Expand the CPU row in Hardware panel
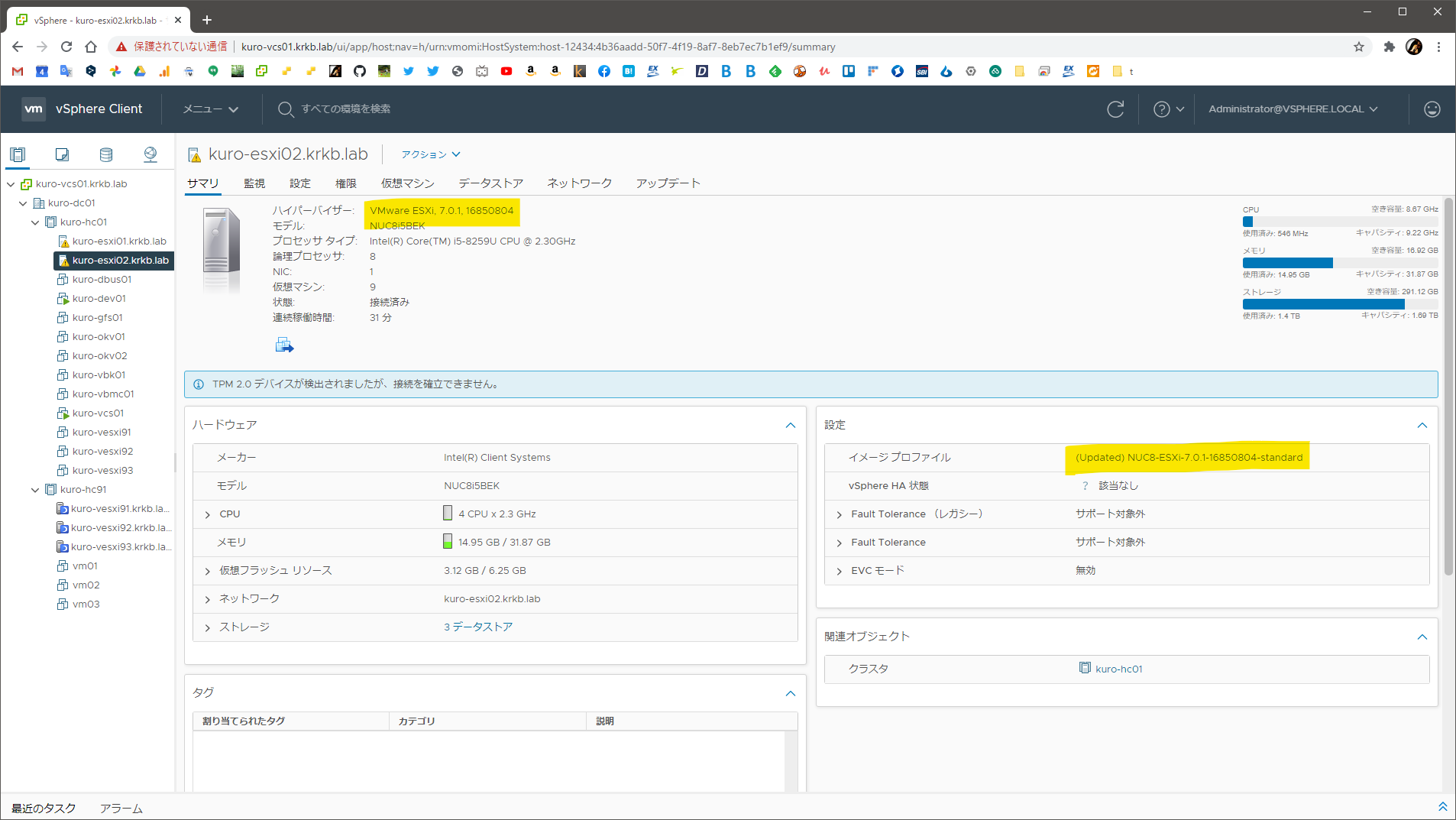The image size is (1456, 820). [207, 514]
